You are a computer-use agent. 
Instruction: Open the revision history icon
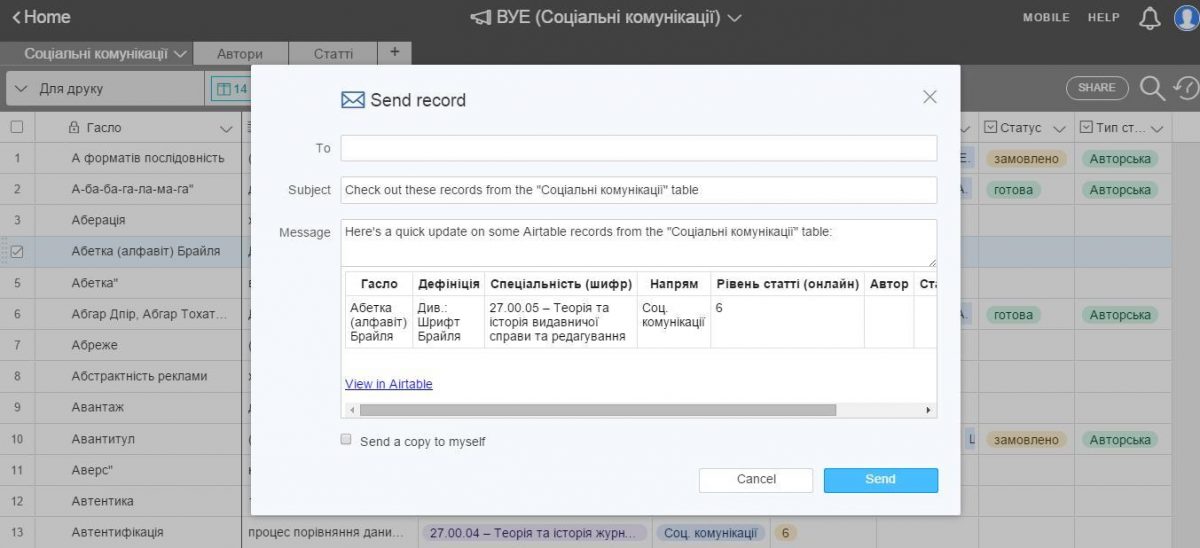(1187, 89)
